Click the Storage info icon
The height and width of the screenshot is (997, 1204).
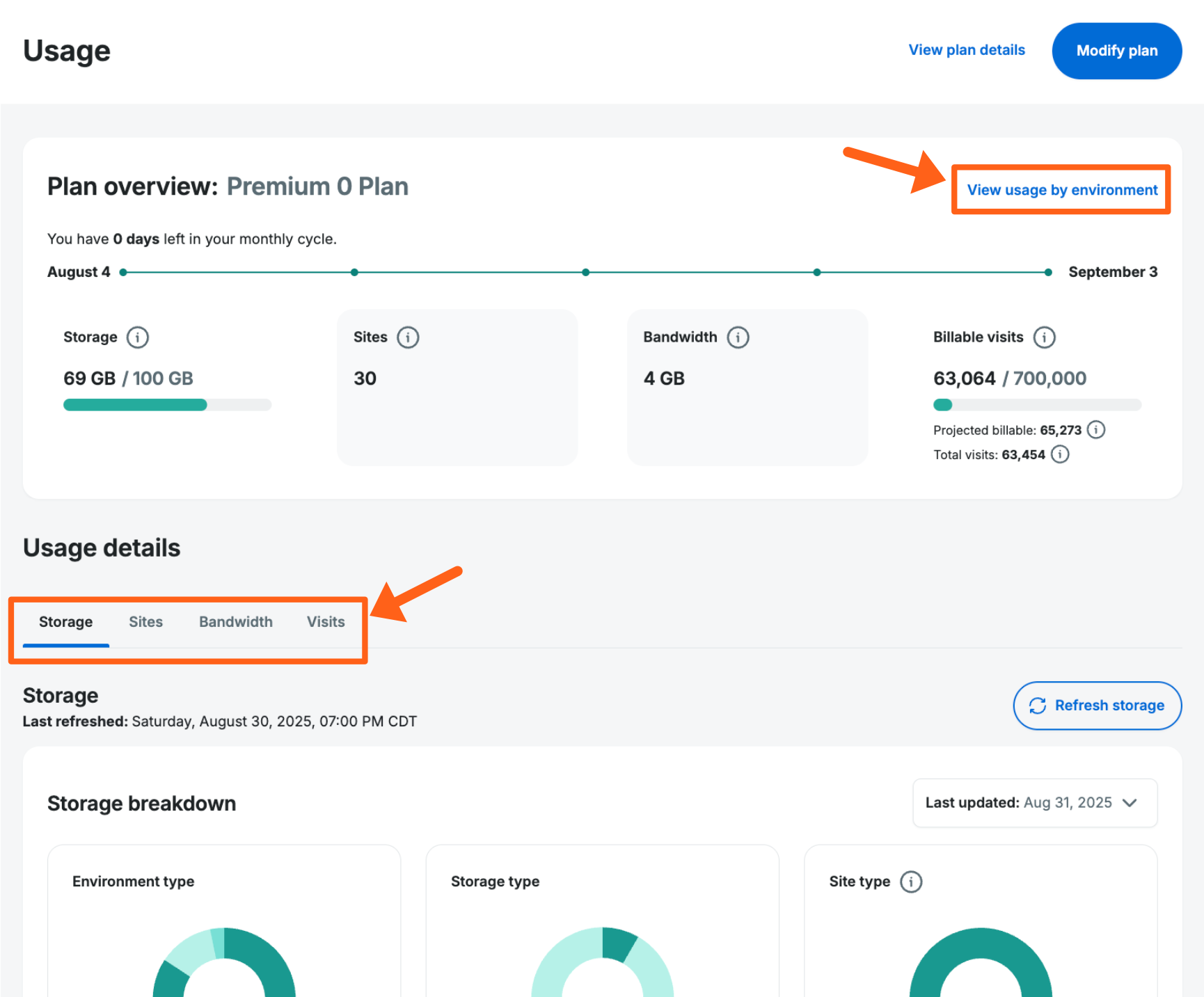(x=137, y=337)
